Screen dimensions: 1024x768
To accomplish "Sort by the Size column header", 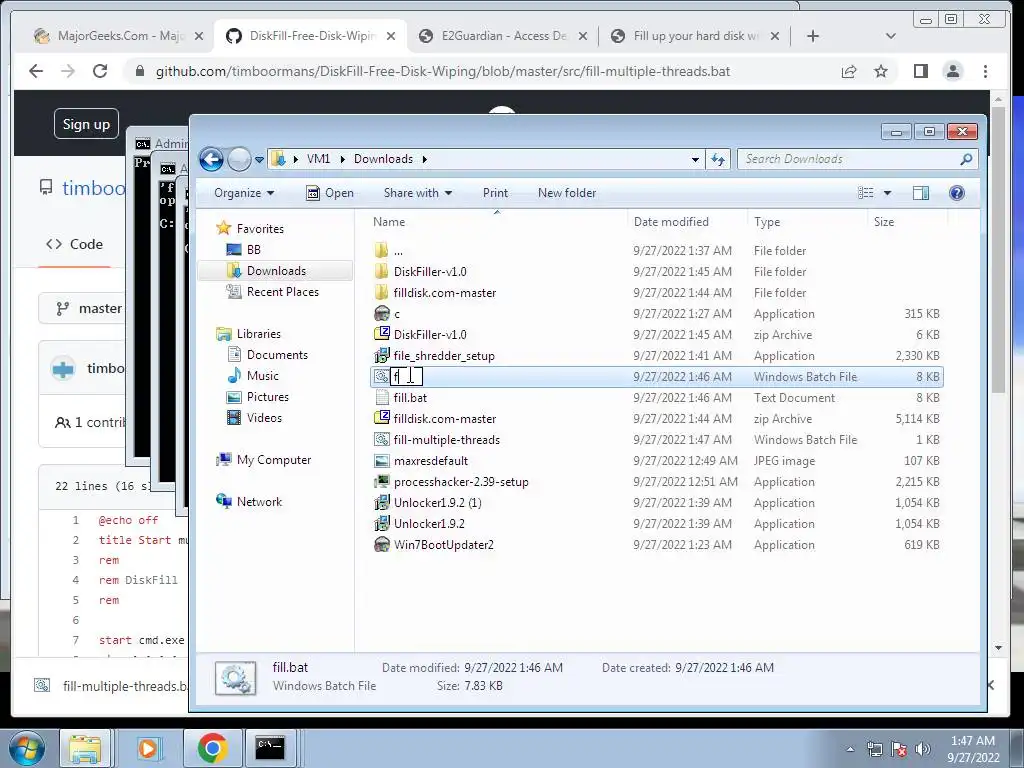I will tap(884, 222).
